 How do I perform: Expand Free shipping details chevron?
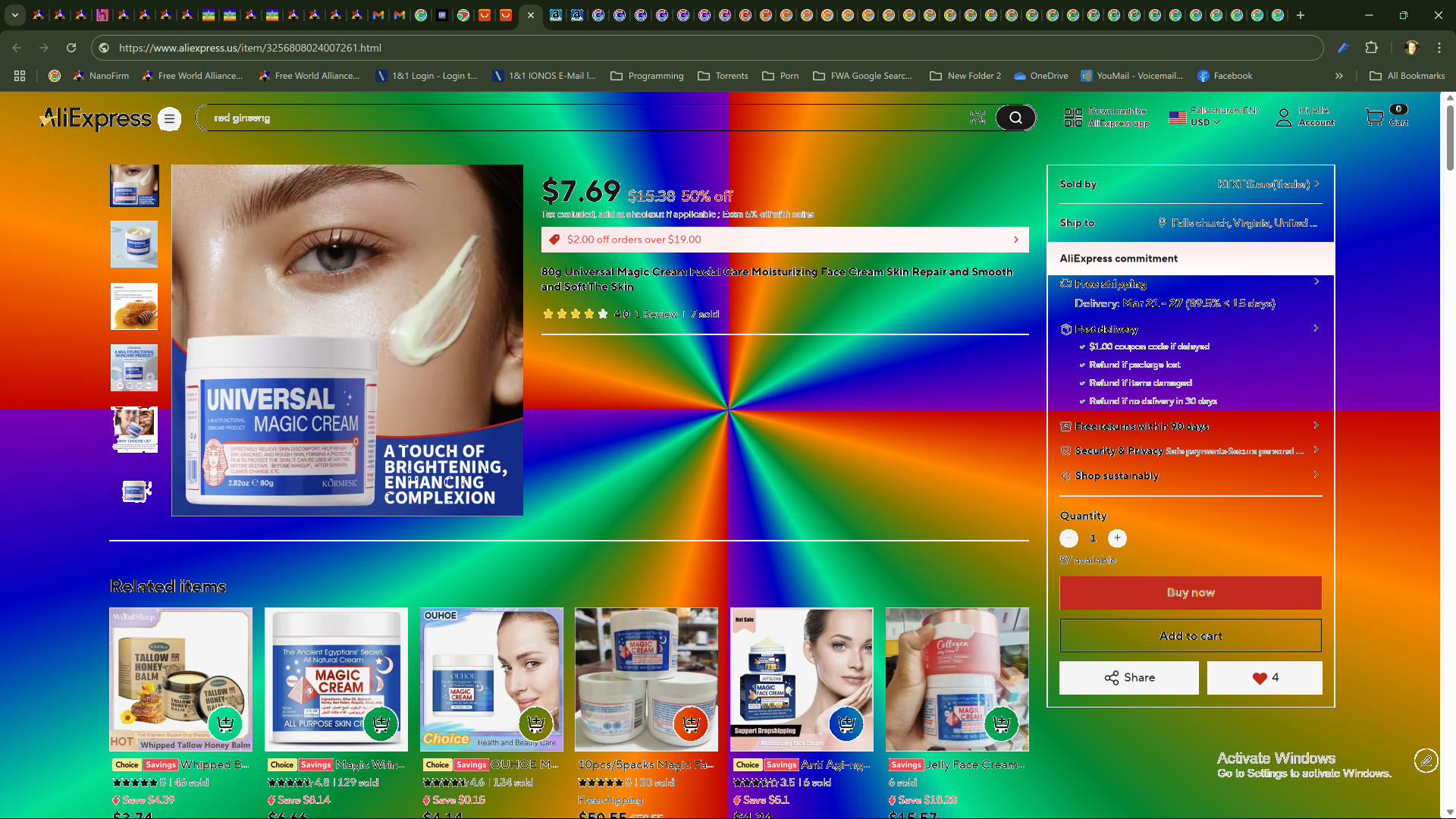pos(1316,282)
